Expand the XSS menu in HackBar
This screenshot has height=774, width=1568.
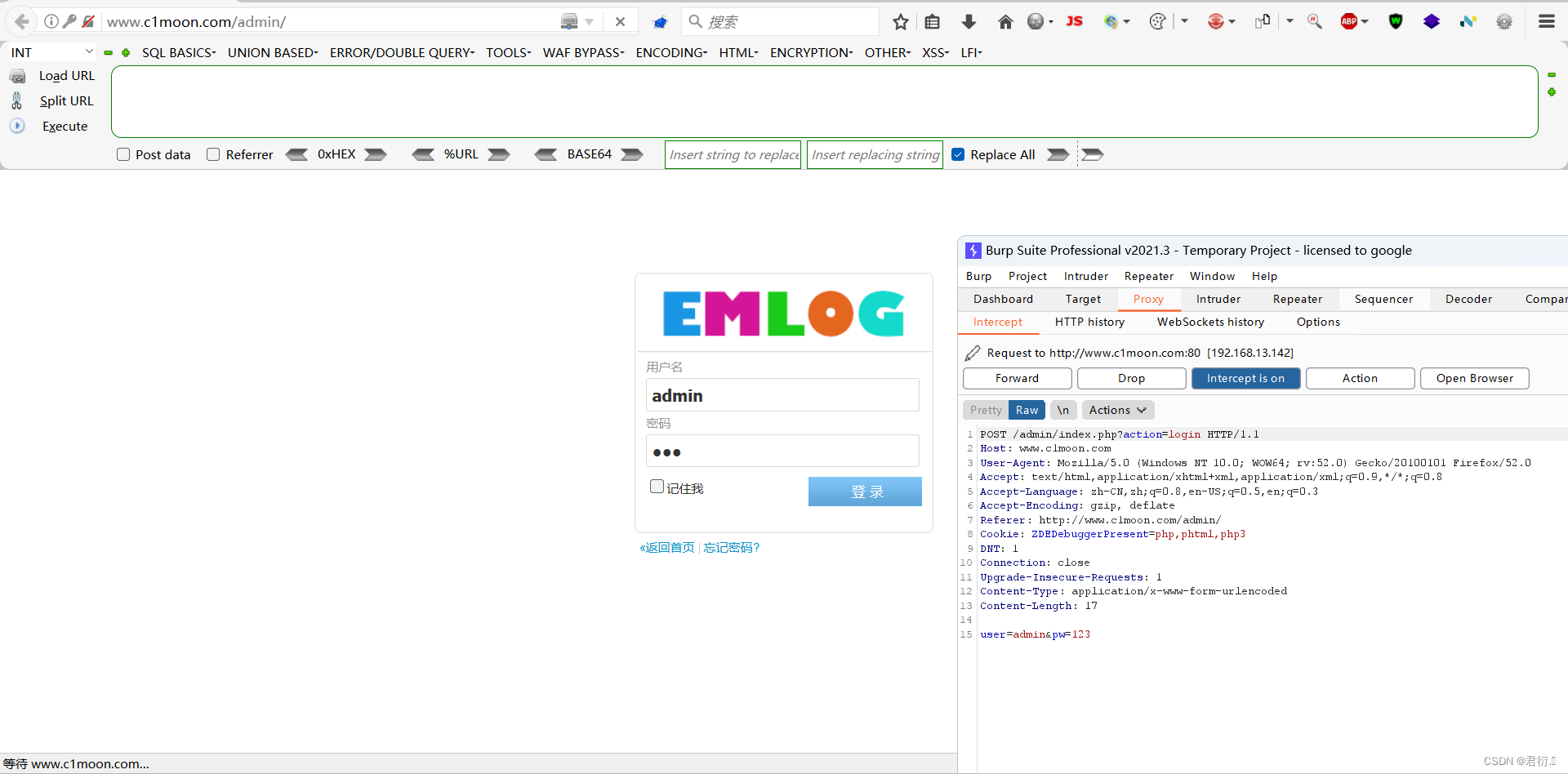935,52
